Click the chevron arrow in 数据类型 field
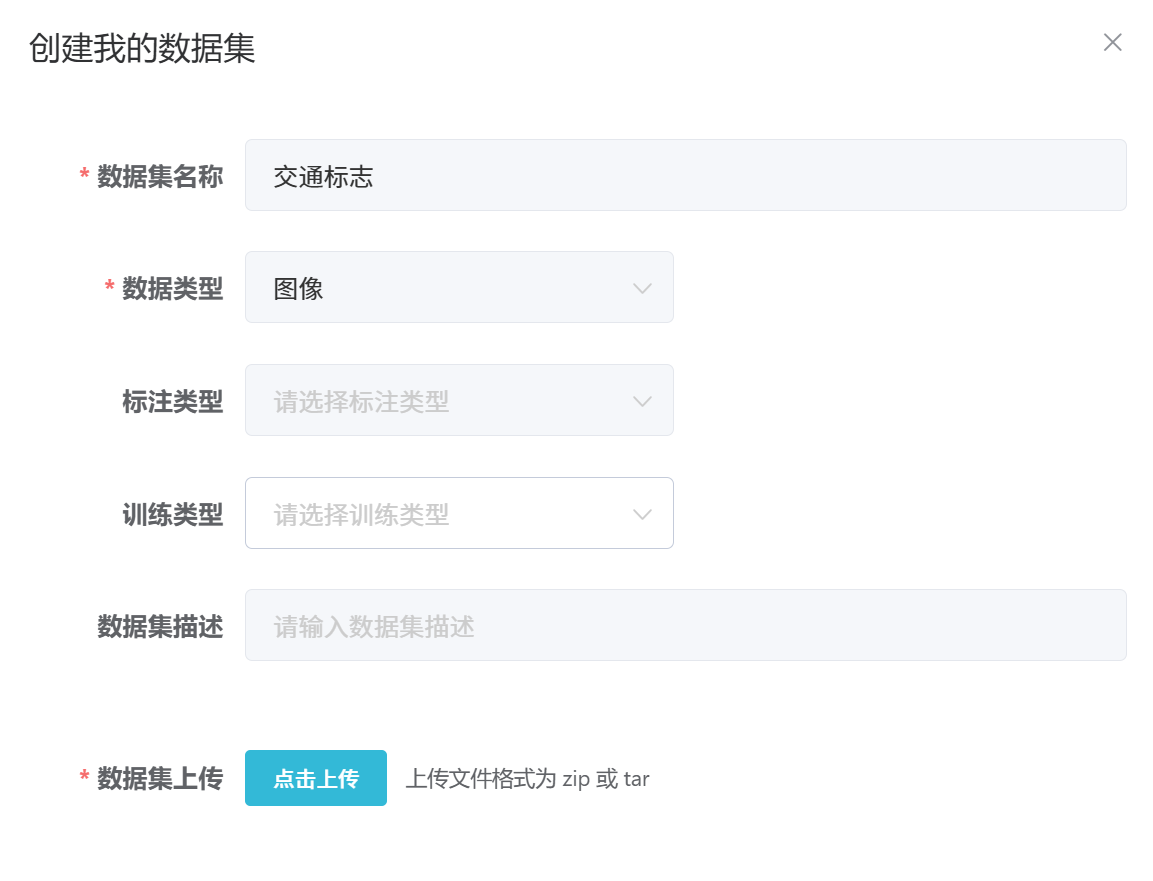1153x881 pixels. [642, 289]
